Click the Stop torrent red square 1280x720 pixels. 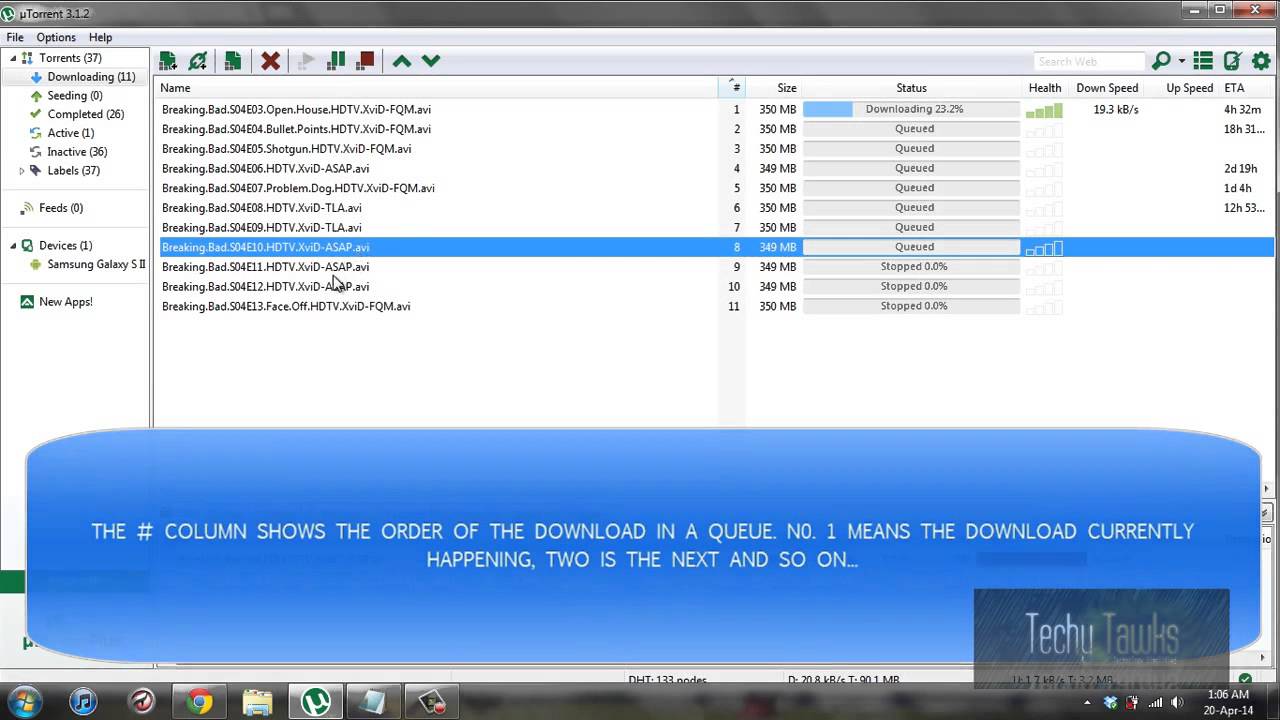click(x=365, y=61)
